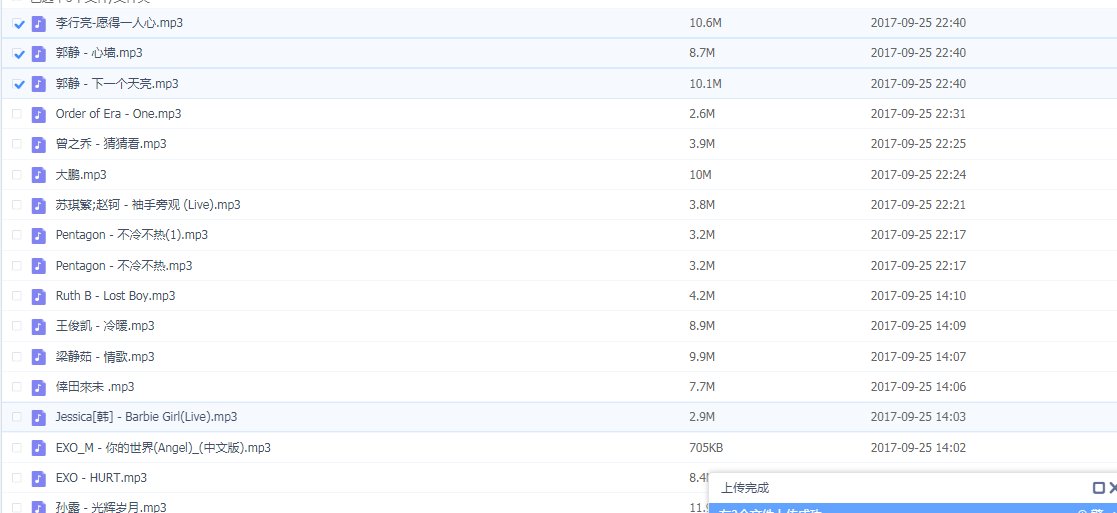1117x513 pixels.
Task: Click music icon for Jessica Barbie Girl(Live).mp3
Action: (x=39, y=417)
